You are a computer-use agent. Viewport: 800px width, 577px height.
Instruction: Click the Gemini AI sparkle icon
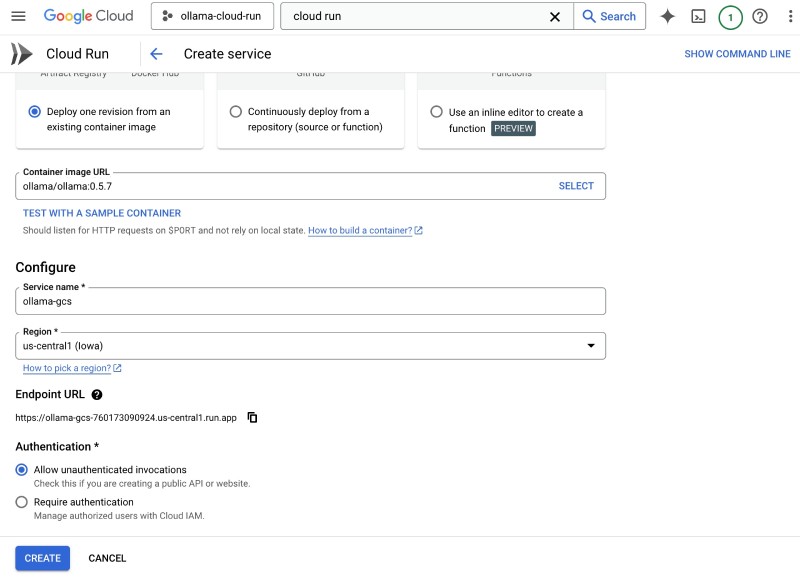coord(667,16)
